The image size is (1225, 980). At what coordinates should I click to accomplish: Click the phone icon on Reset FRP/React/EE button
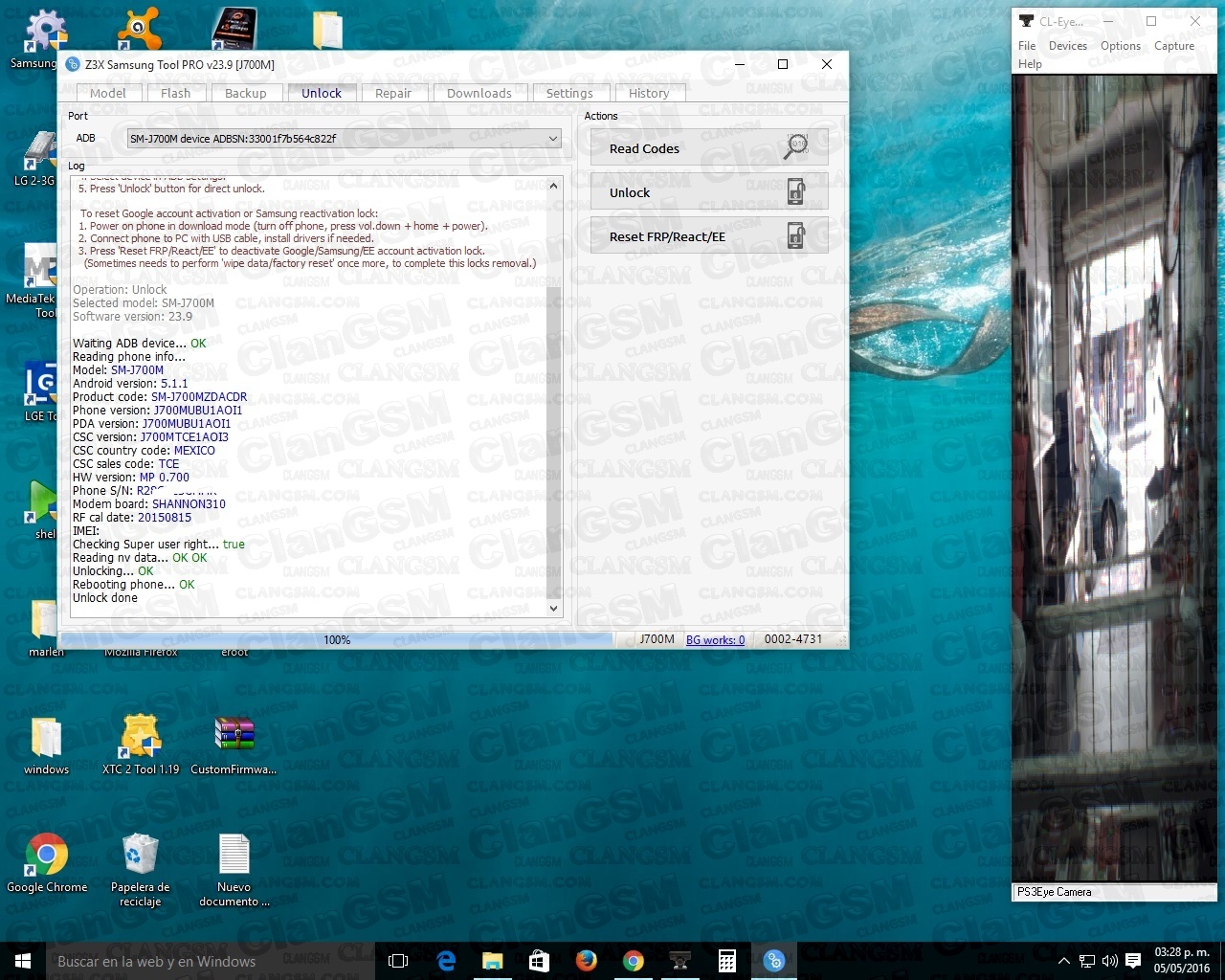(796, 235)
